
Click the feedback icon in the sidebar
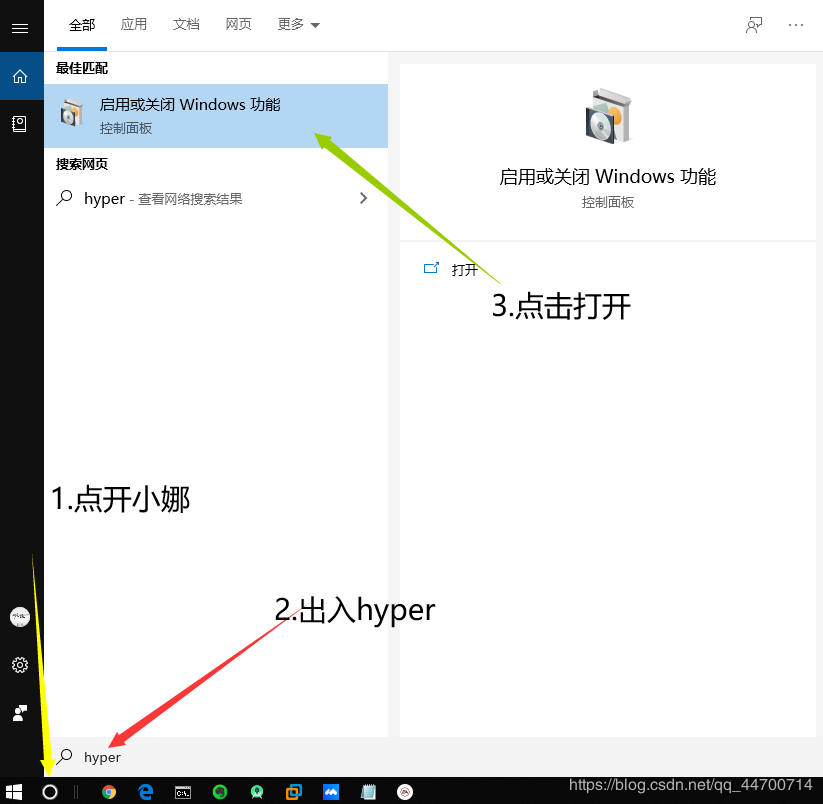[20, 713]
